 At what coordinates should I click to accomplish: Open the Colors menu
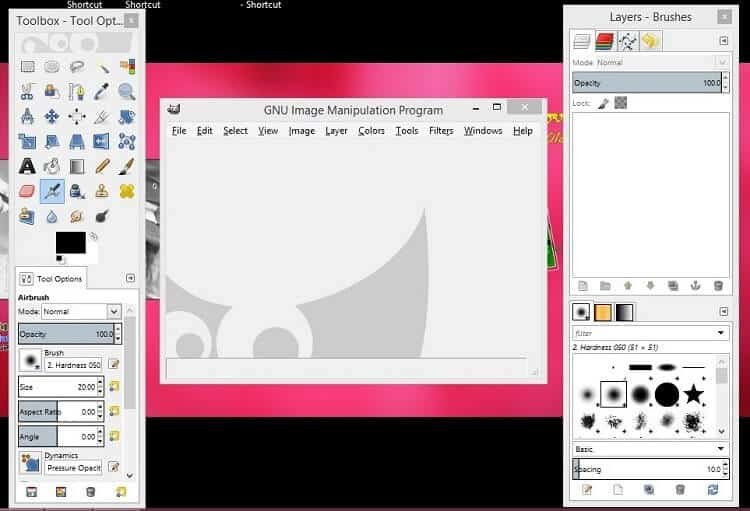[371, 131]
